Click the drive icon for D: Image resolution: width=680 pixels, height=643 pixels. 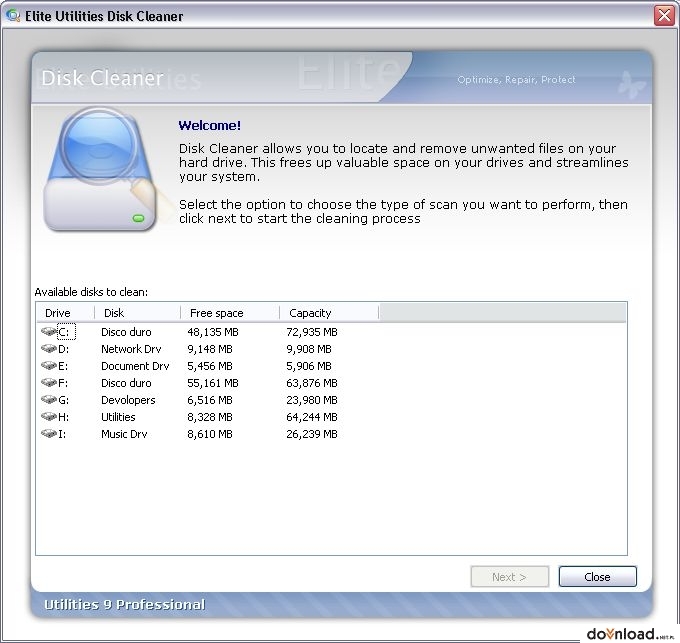click(49, 349)
